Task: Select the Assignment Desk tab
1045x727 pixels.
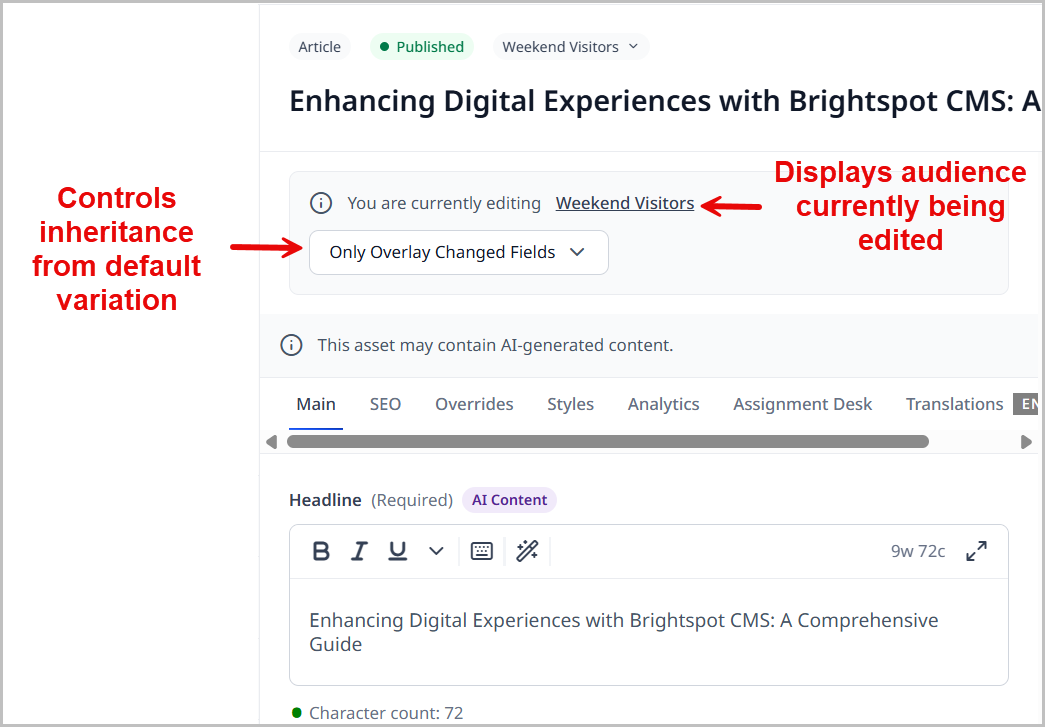Action: pos(802,404)
